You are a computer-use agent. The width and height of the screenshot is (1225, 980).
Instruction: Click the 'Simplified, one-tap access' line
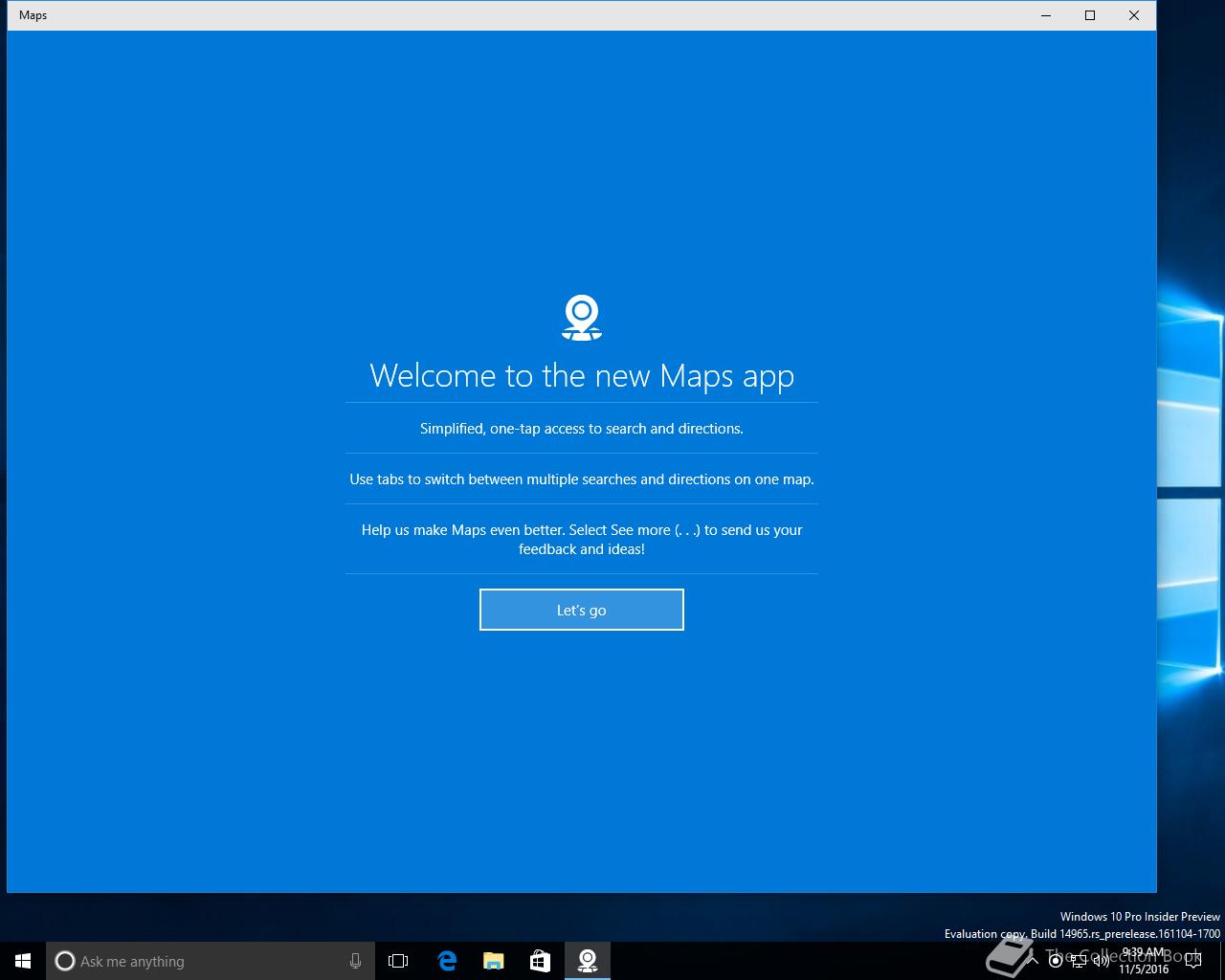[x=582, y=429]
